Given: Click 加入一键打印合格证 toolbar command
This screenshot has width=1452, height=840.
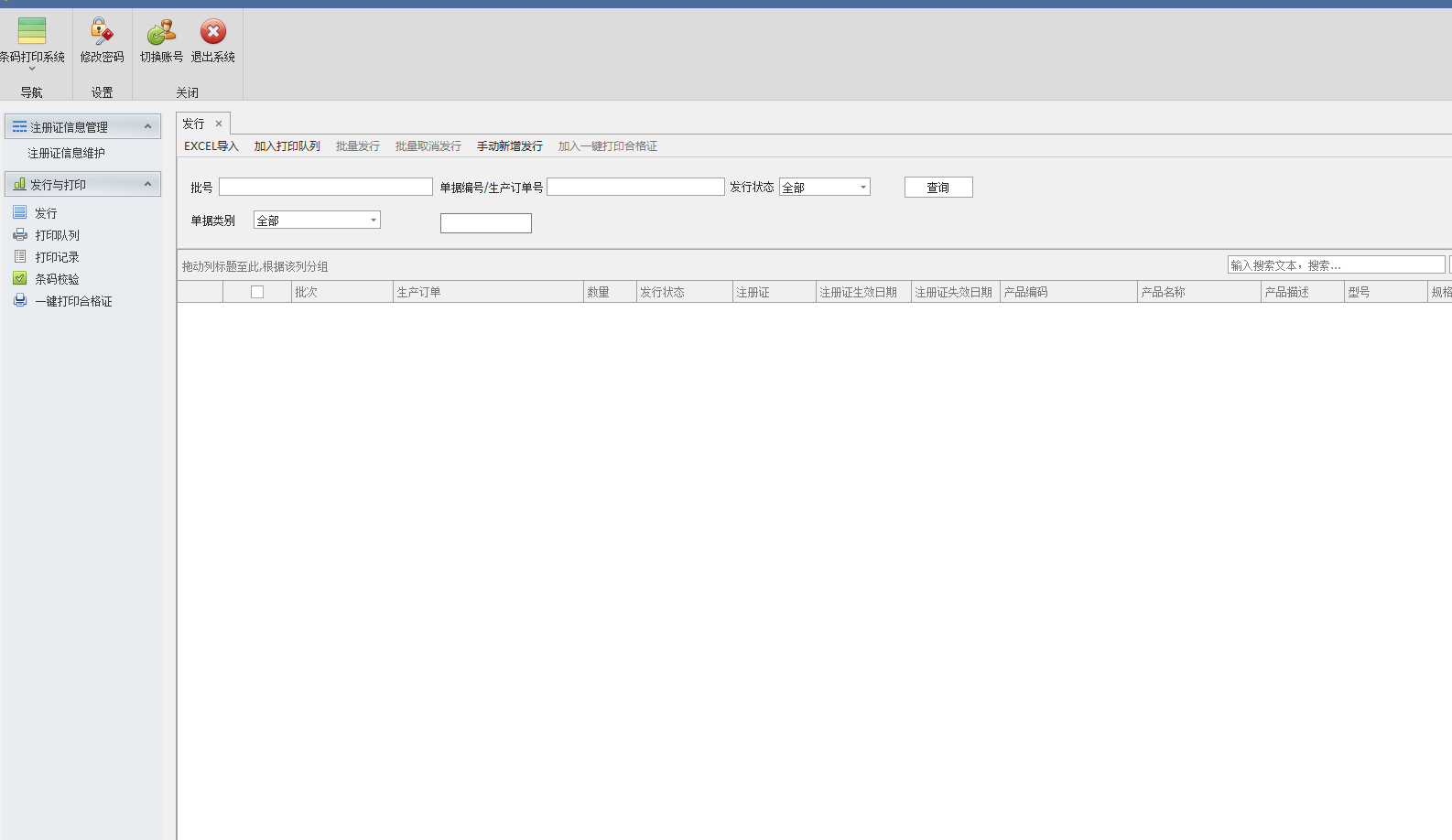Looking at the screenshot, I should pyautogui.click(x=608, y=146).
